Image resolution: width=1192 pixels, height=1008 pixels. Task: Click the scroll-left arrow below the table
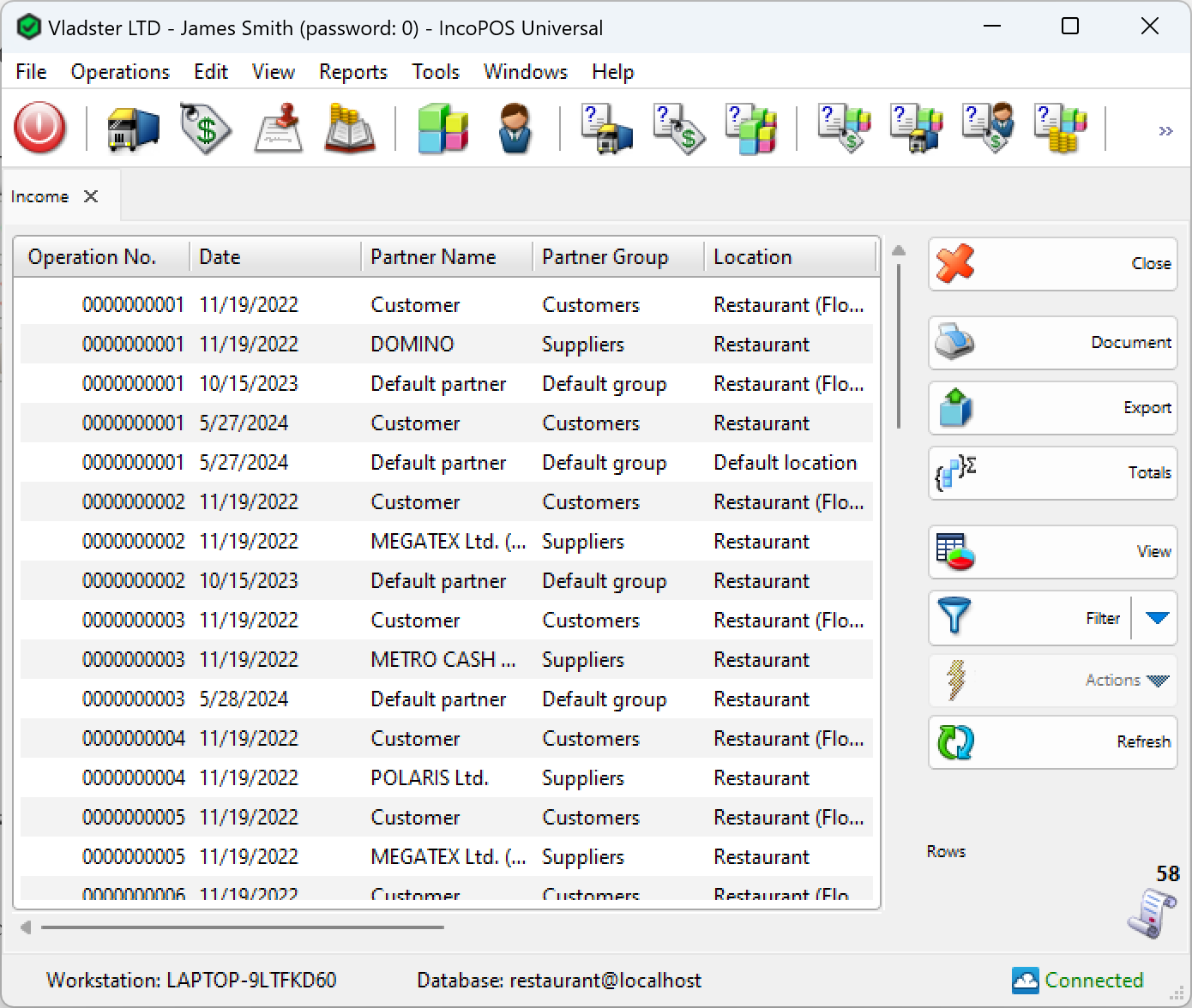(x=26, y=927)
